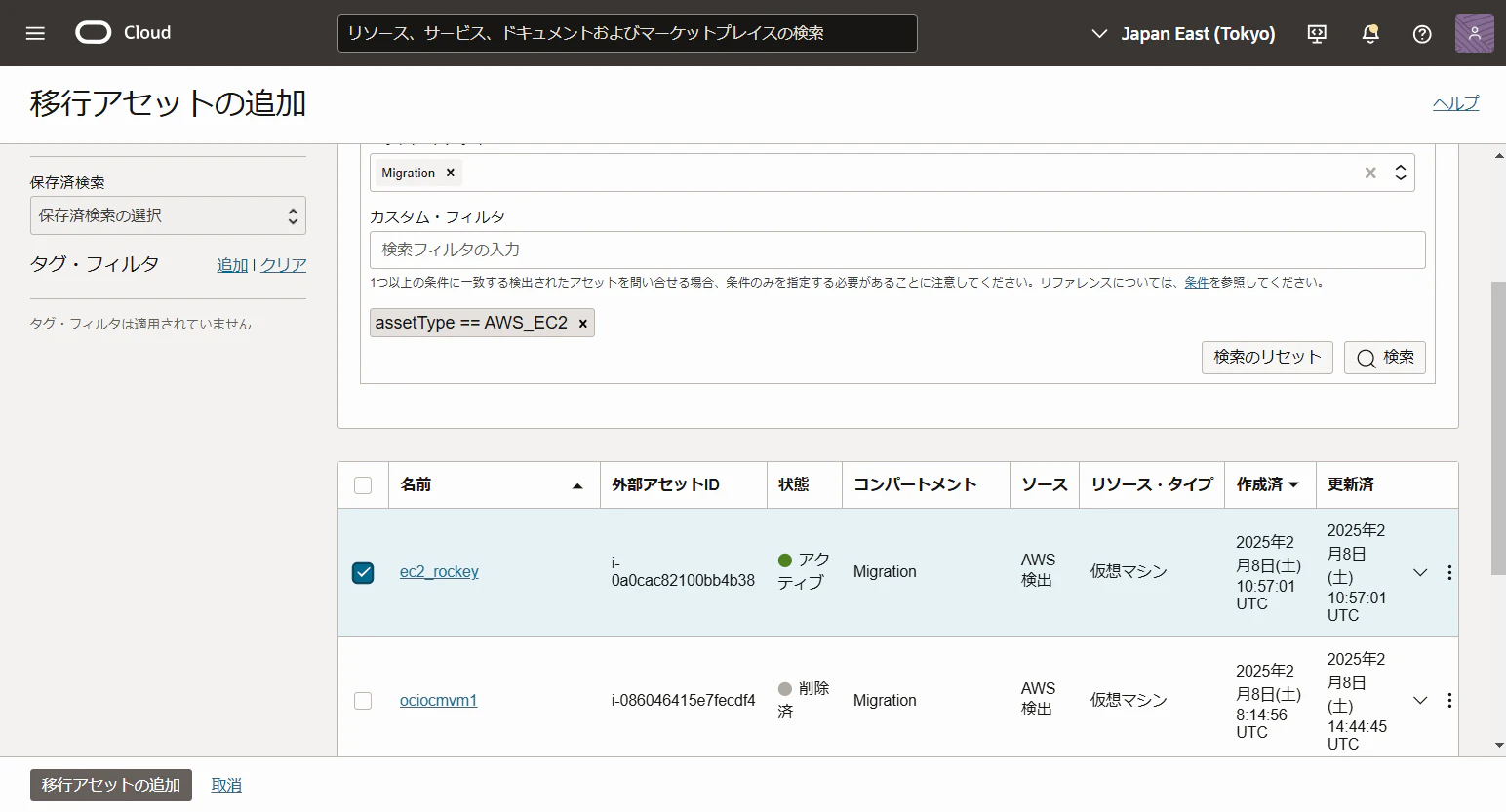The height and width of the screenshot is (812, 1506).
Task: Click the 移行アセットの追加 button
Action: 111,785
